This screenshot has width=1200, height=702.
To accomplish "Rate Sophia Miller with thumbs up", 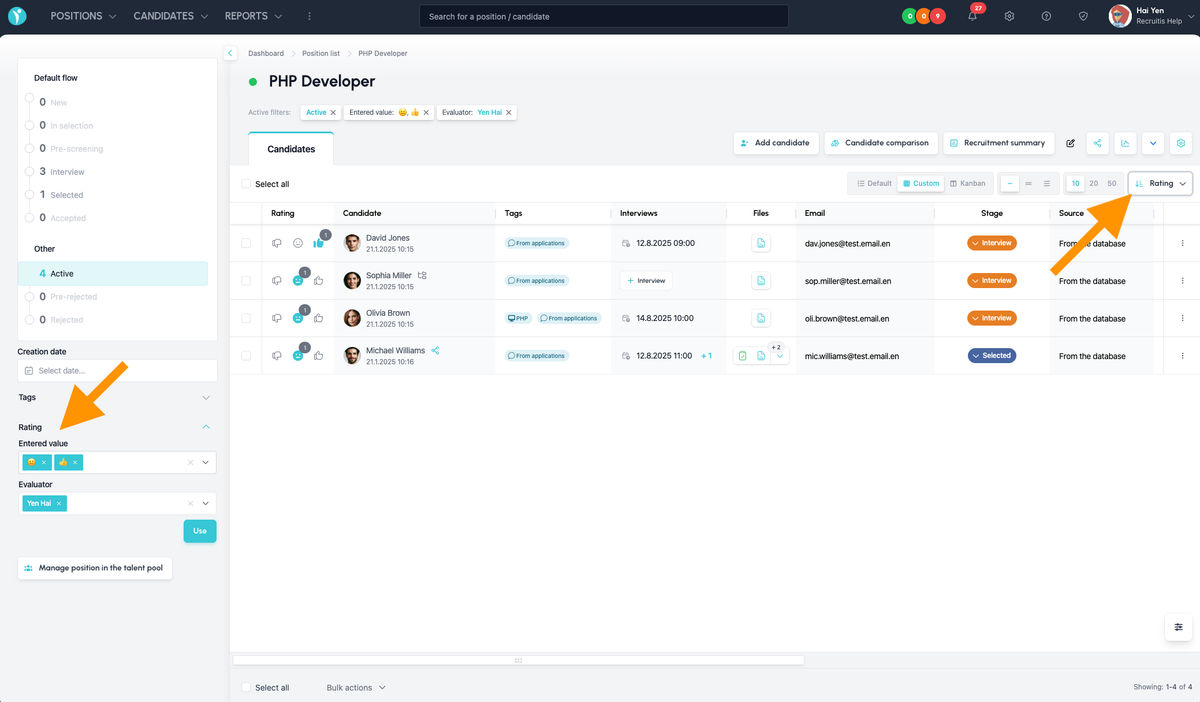I will [x=319, y=281].
